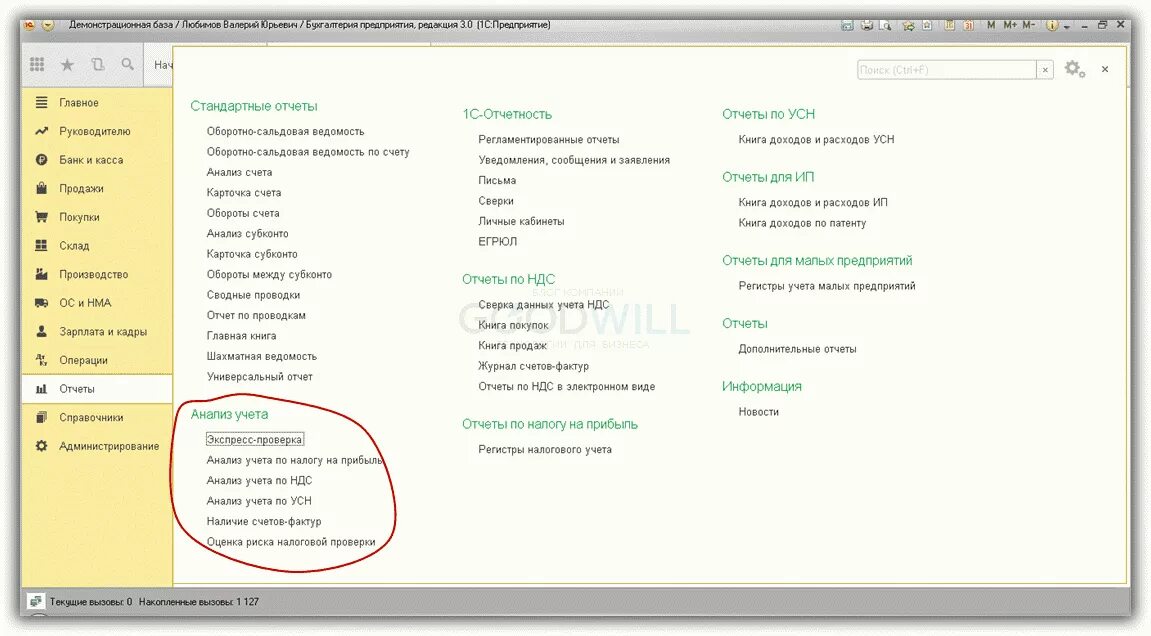Open Экспресс-проверка
This screenshot has width=1151, height=636.
pyautogui.click(x=254, y=440)
